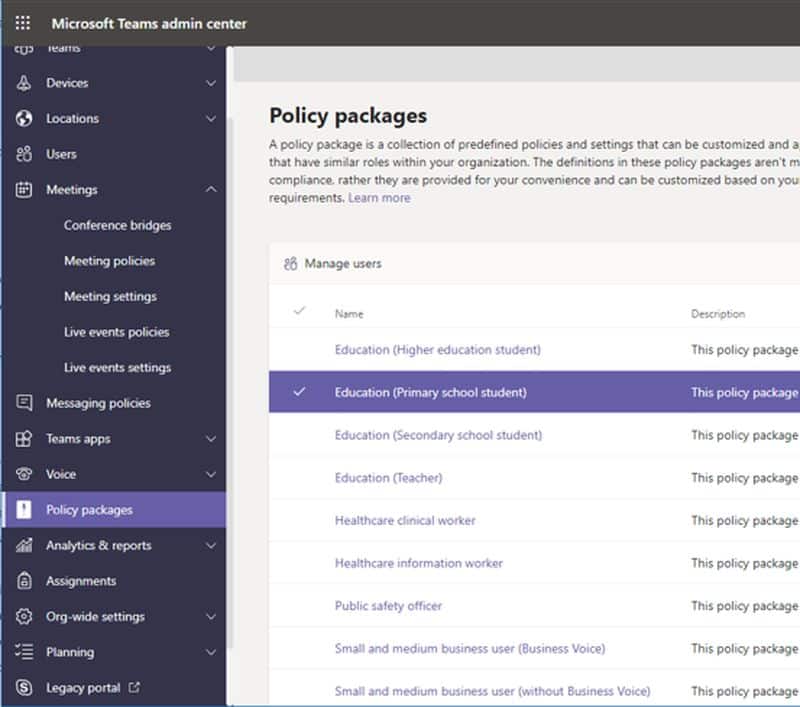This screenshot has width=800, height=707.
Task: Open Small and medium business user (Business Voice)
Action: (x=470, y=648)
